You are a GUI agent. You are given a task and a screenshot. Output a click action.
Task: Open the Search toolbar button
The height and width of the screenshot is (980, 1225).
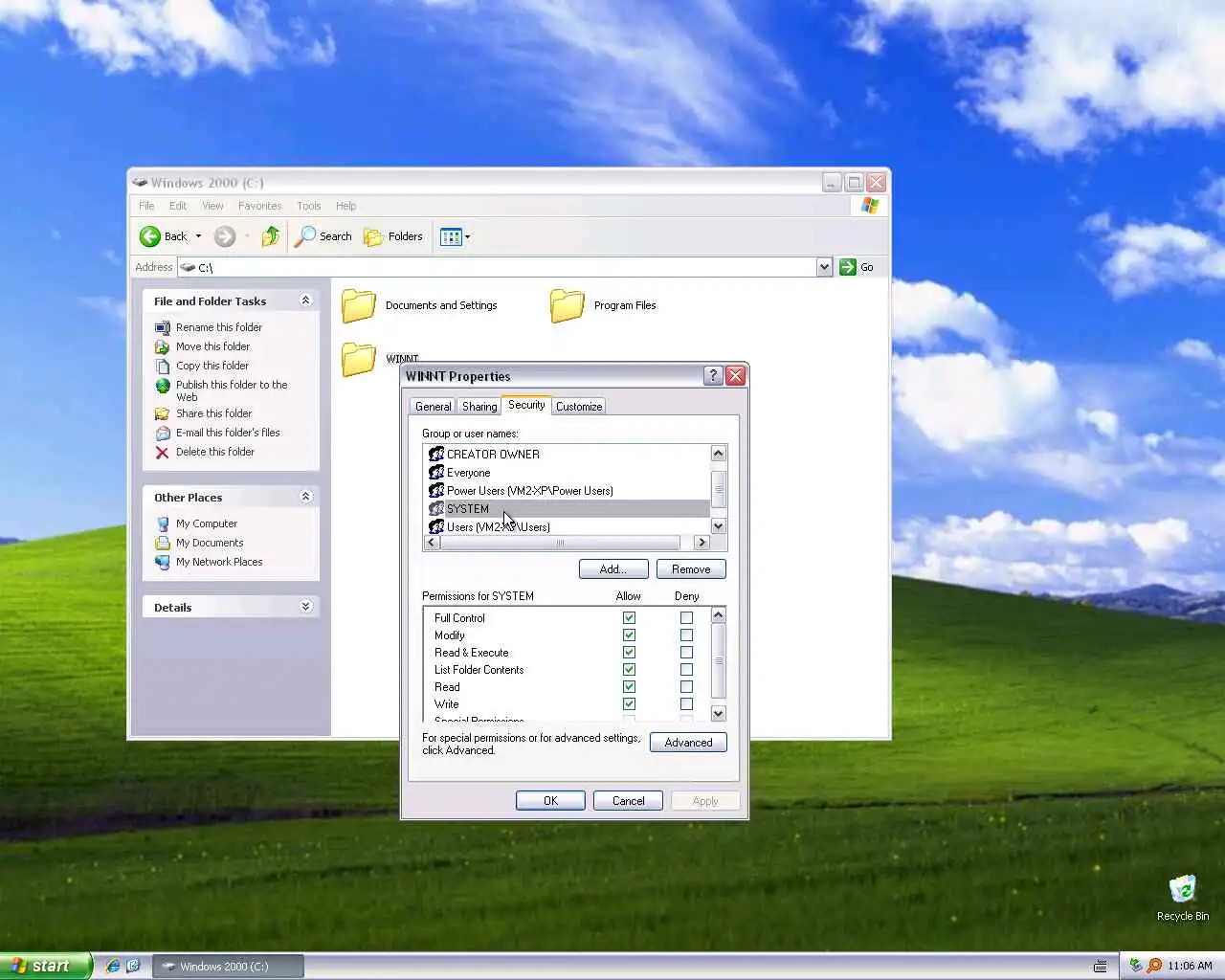click(323, 236)
